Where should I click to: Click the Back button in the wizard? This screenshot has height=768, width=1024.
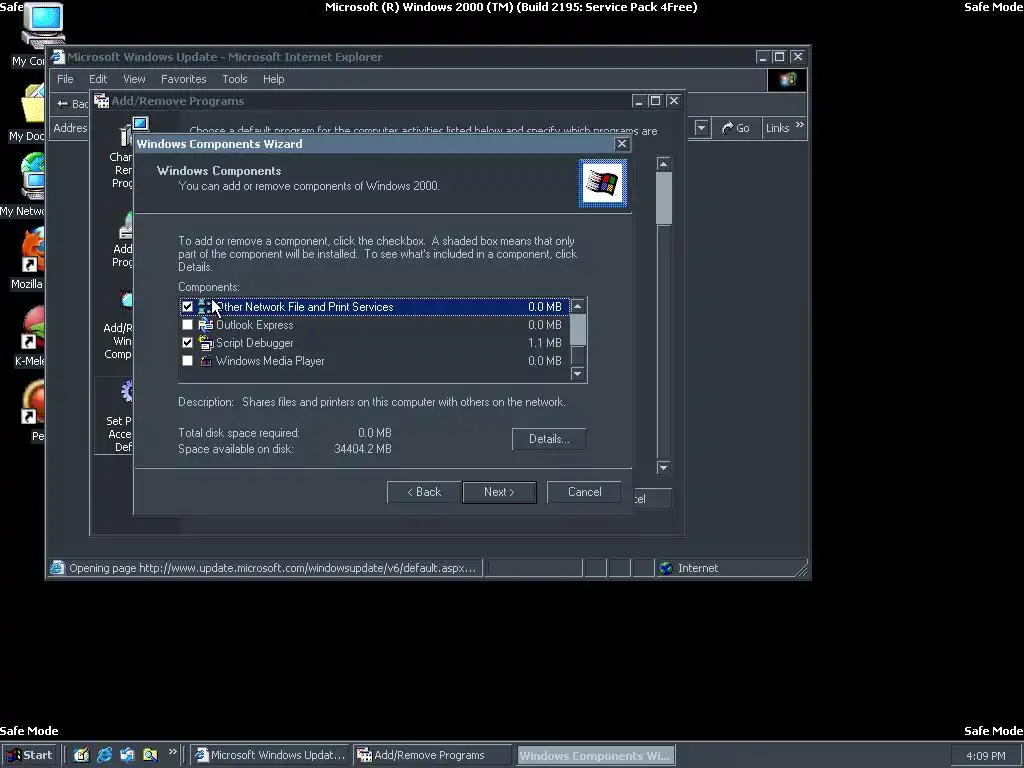coord(424,492)
